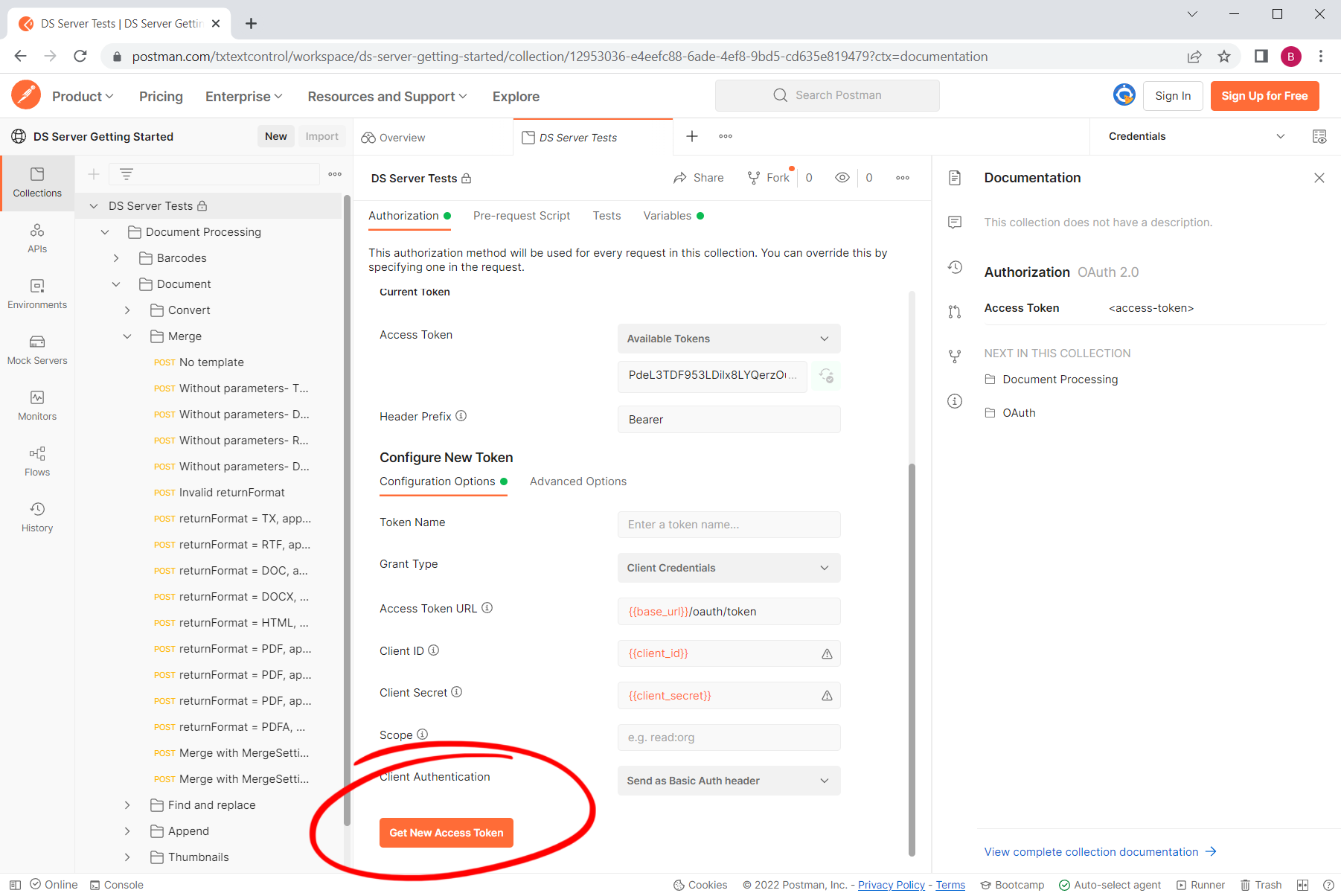1341x896 pixels.
Task: Open the Pricing page
Action: click(x=161, y=97)
